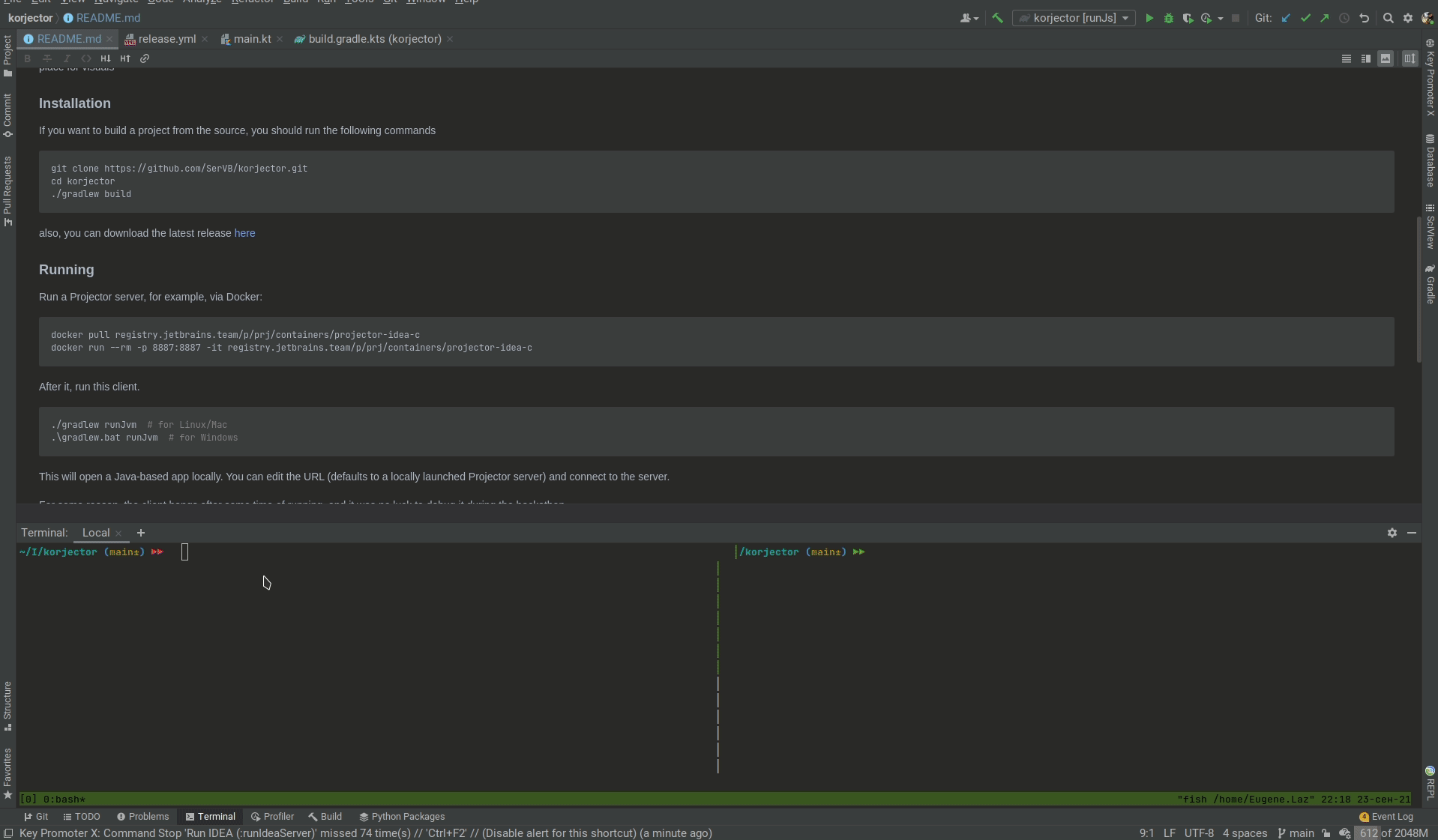Screen dimensions: 1438x840
Task: Insert link in markdown toolbar
Action: click(145, 58)
